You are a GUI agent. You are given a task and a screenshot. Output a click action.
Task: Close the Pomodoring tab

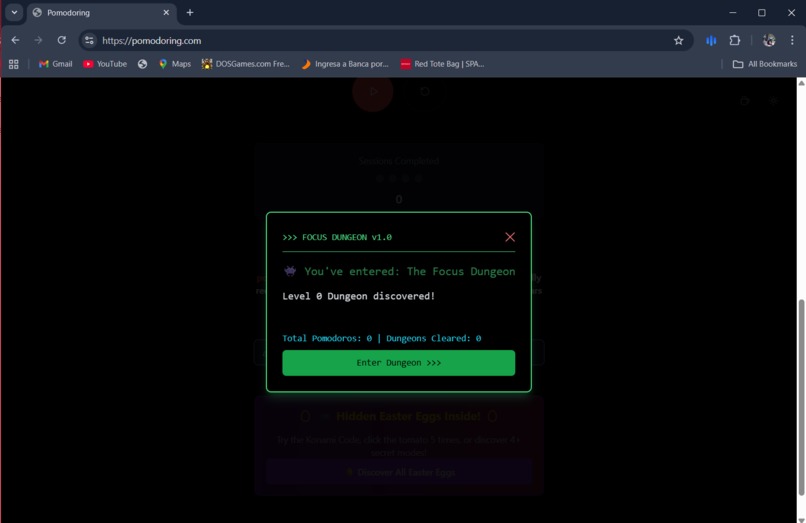tap(166, 12)
